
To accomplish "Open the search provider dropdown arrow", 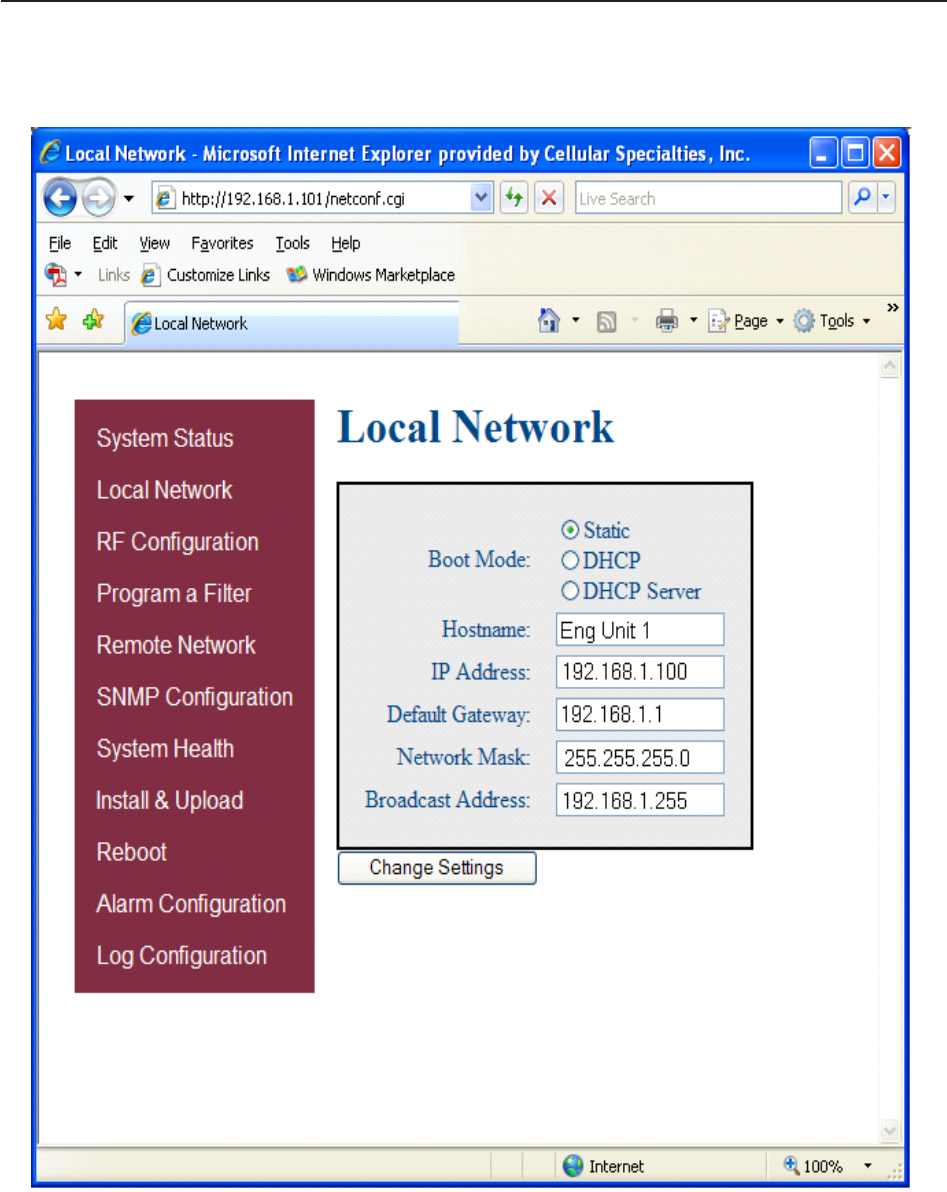I will point(886,198).
